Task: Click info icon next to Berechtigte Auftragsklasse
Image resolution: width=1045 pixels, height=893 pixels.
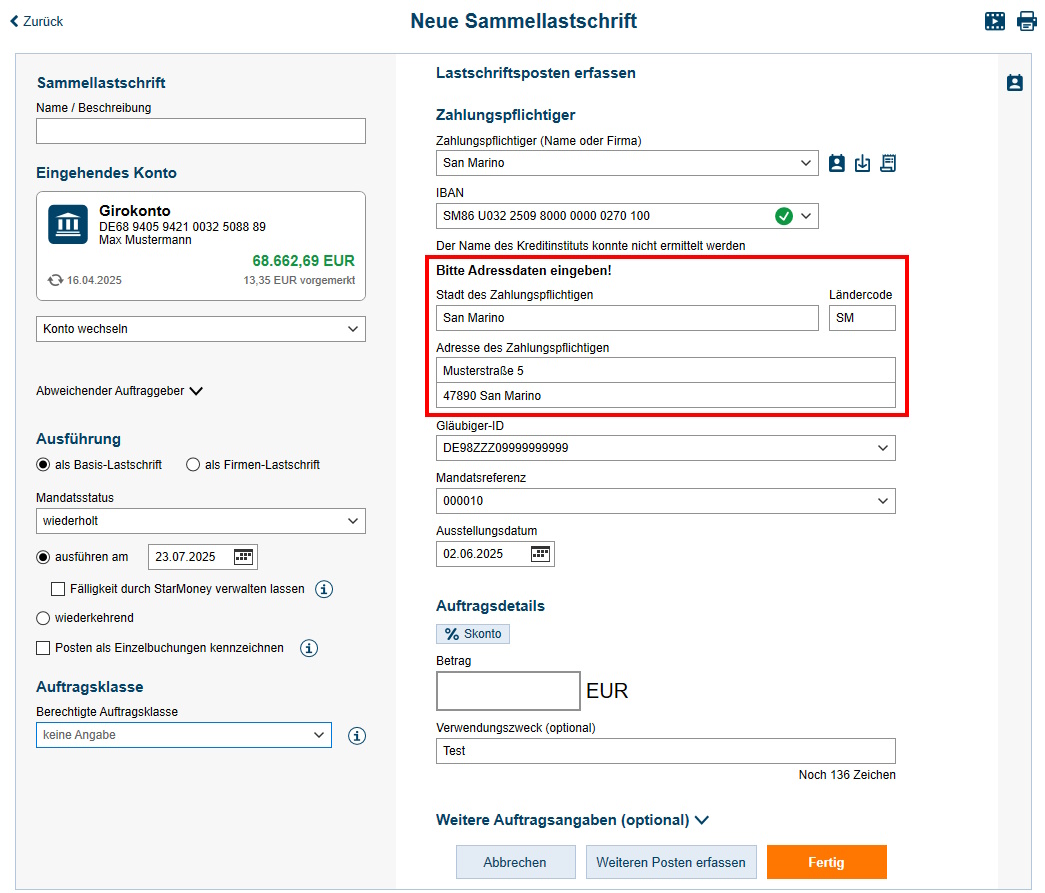Action: click(357, 736)
